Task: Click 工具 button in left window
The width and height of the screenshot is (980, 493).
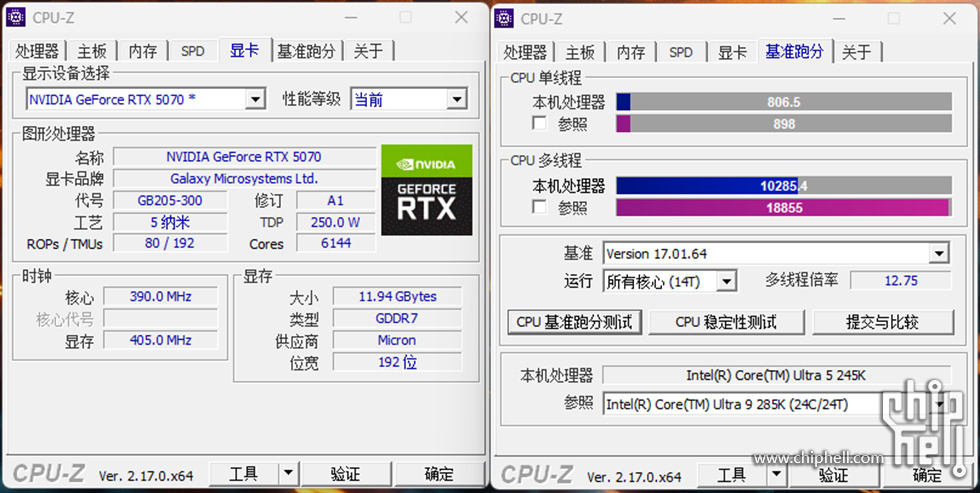Action: pyautogui.click(x=244, y=474)
